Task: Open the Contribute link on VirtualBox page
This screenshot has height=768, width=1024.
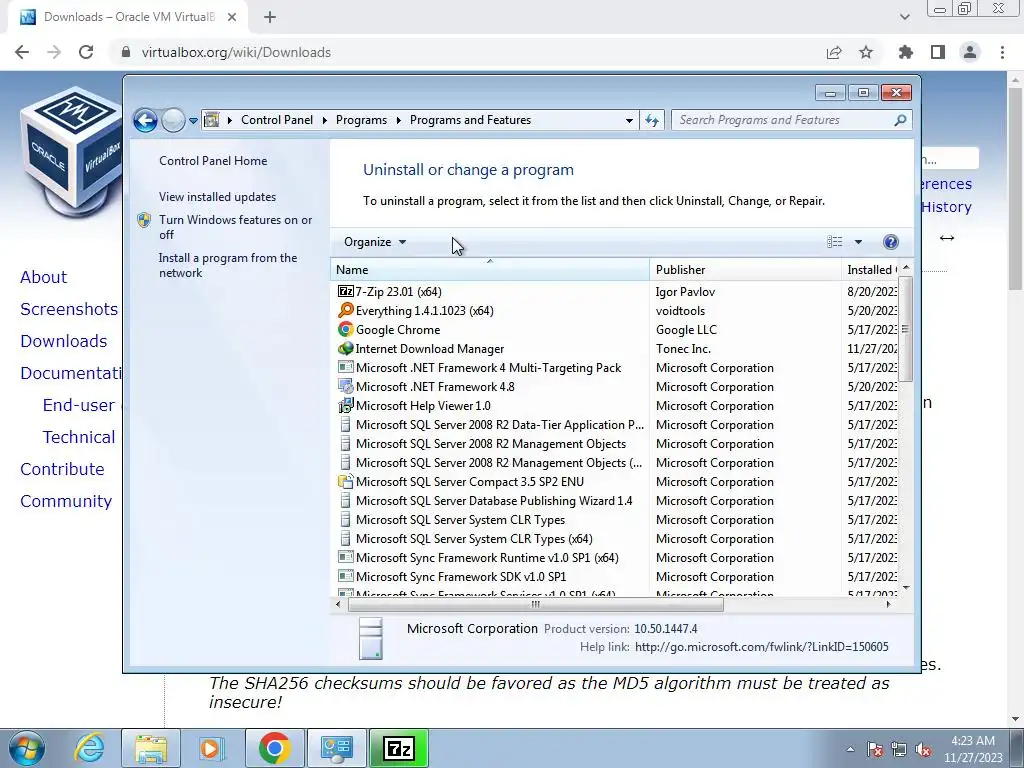Action: [x=62, y=469]
